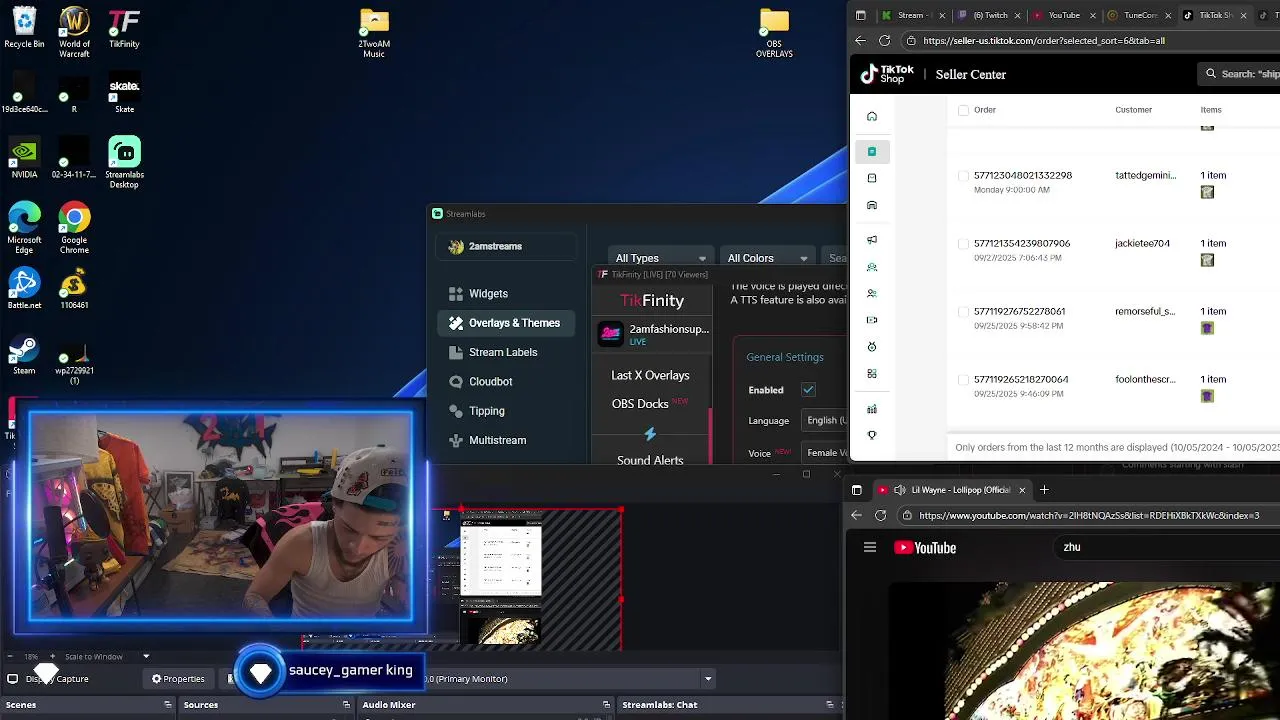Click customer name jackietee704
The image size is (1280, 720).
[x=1142, y=244]
